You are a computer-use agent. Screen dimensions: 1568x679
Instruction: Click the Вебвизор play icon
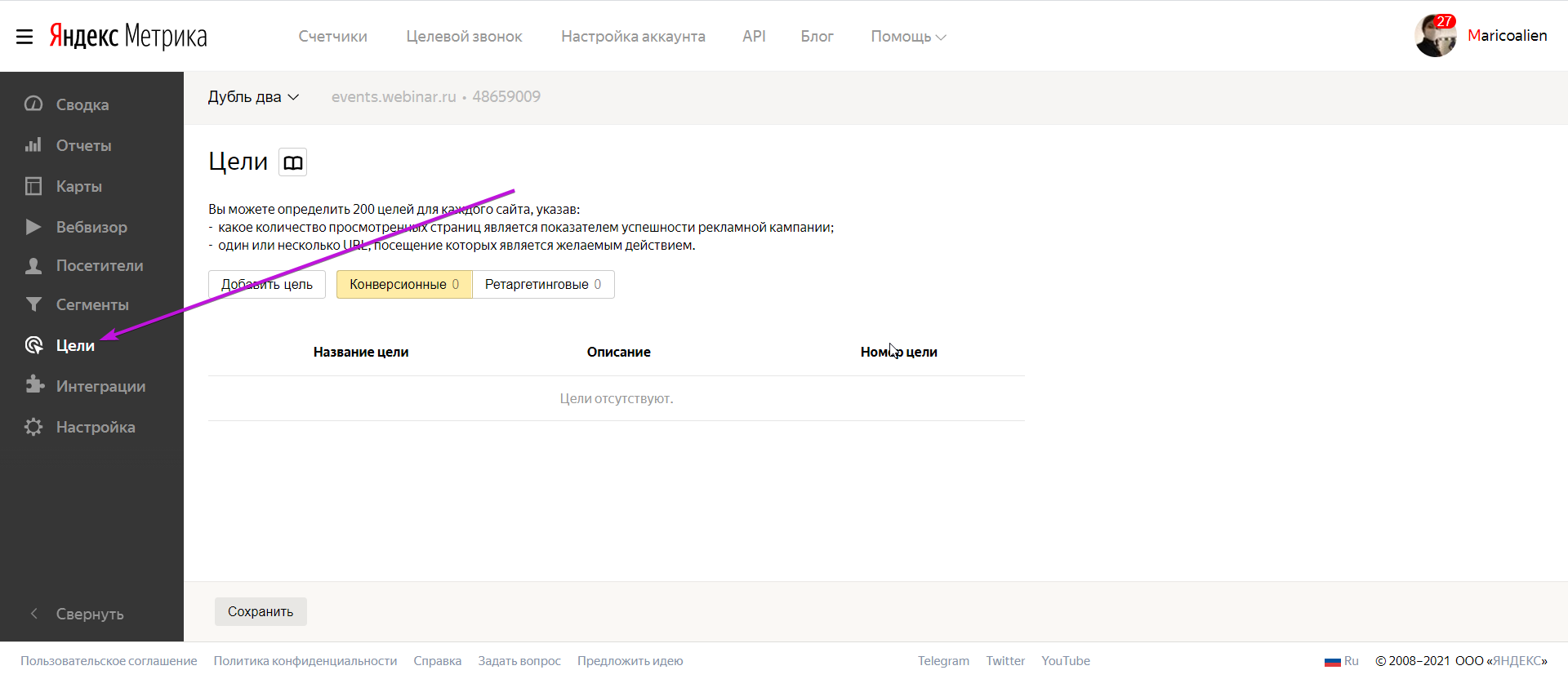[33, 226]
